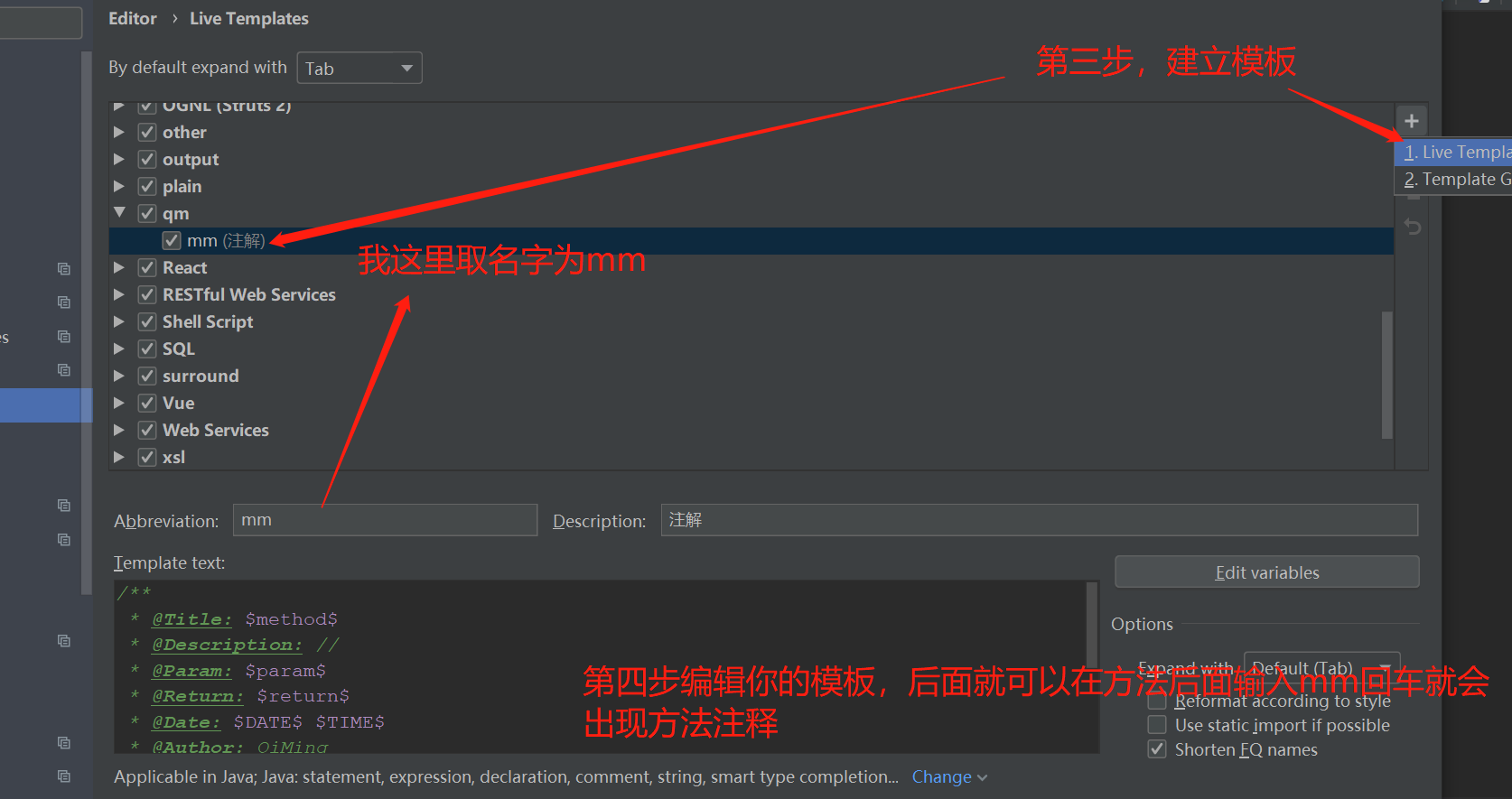
Task: Toggle the Shorten FQ names checkbox
Action: pos(1157,749)
